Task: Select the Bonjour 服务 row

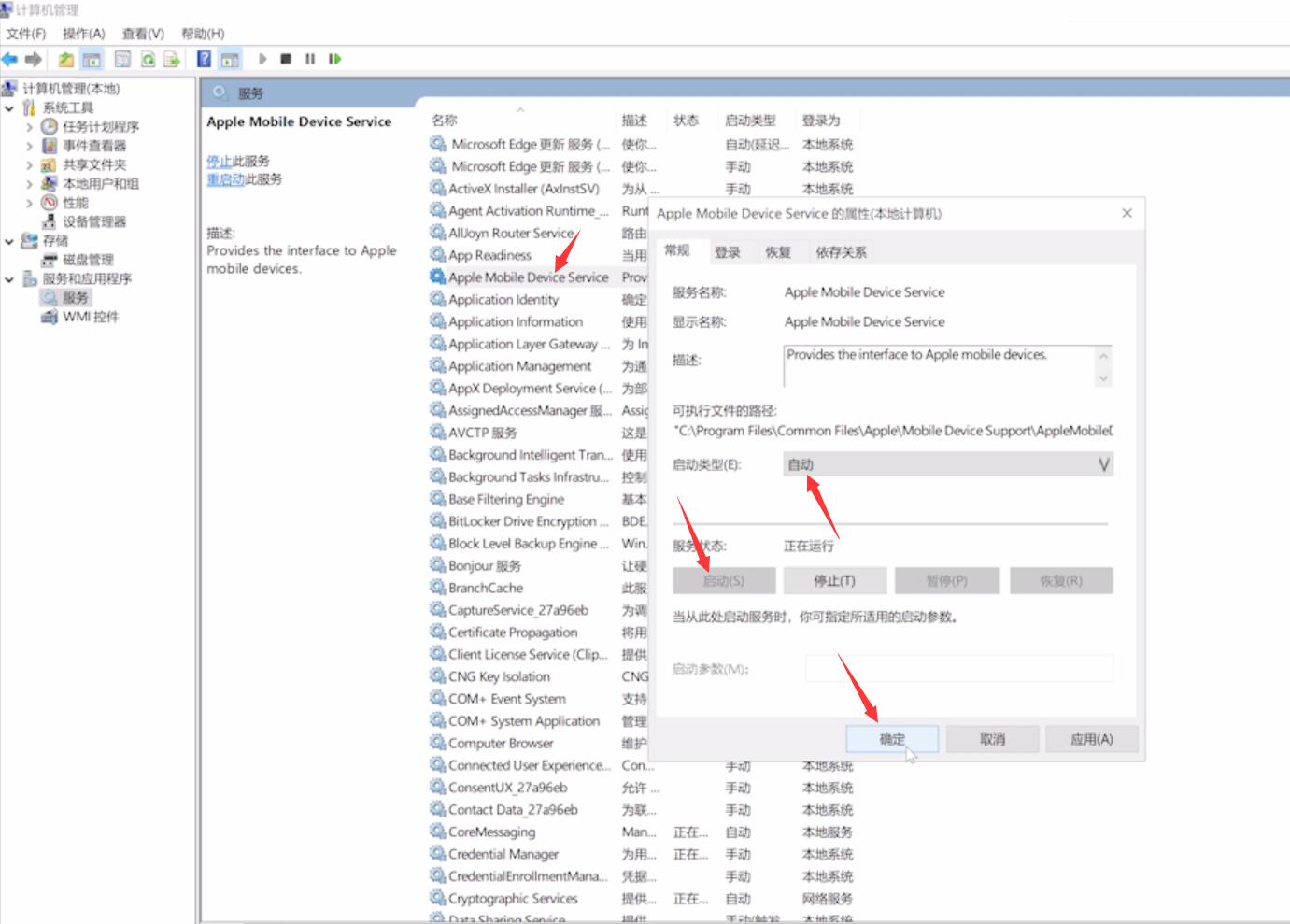Action: point(484,566)
